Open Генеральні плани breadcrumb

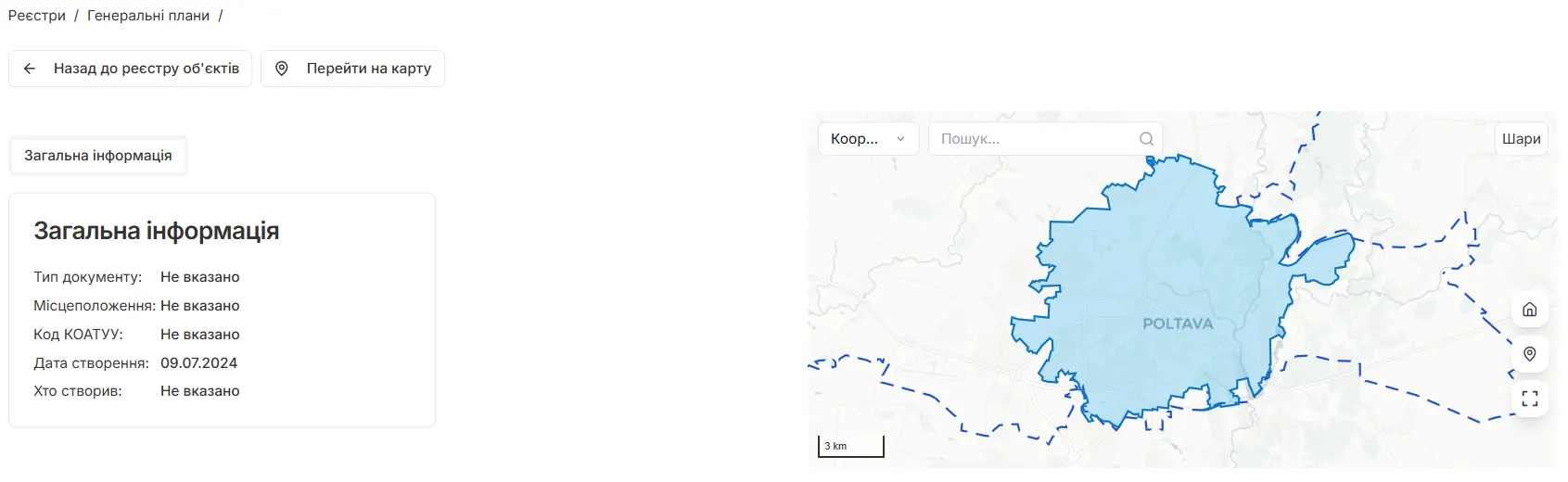(x=148, y=16)
